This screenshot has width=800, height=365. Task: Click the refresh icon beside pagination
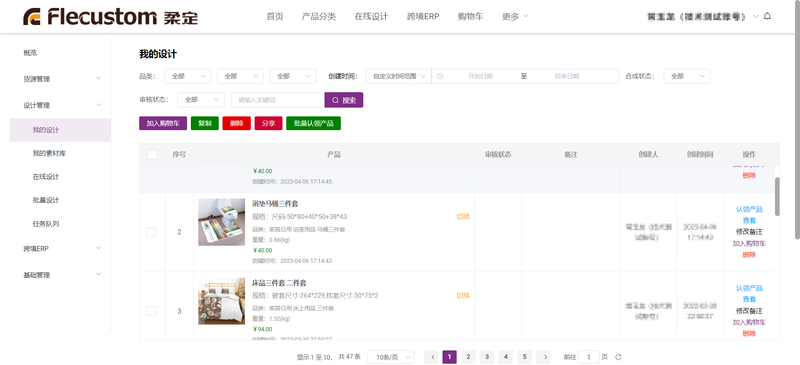[618, 357]
